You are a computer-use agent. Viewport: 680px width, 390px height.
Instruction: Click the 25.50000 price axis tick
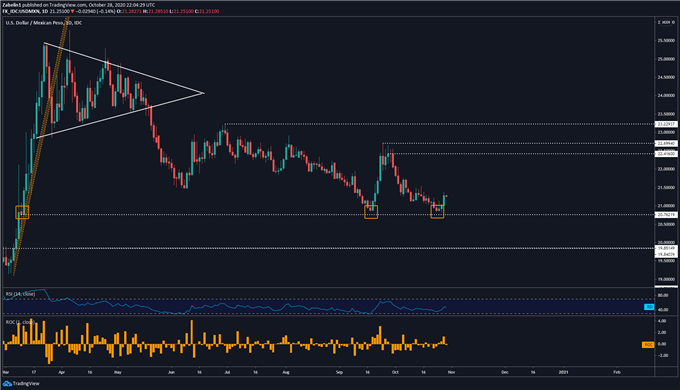[666, 41]
